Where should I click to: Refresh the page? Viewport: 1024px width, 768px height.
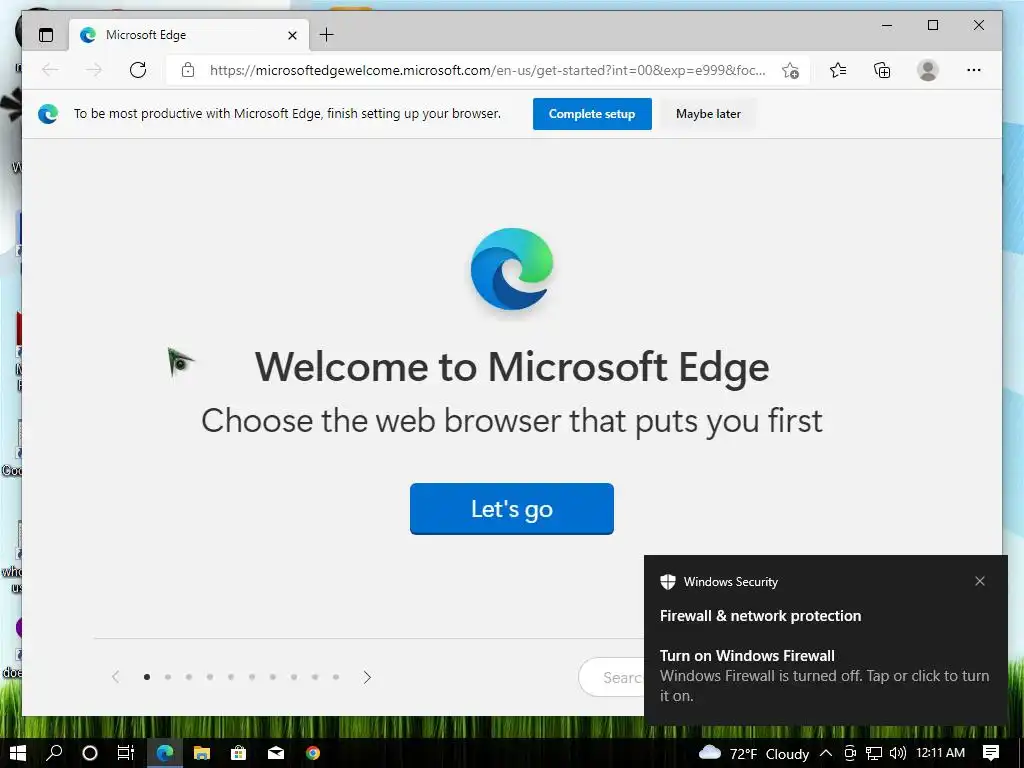(x=138, y=70)
